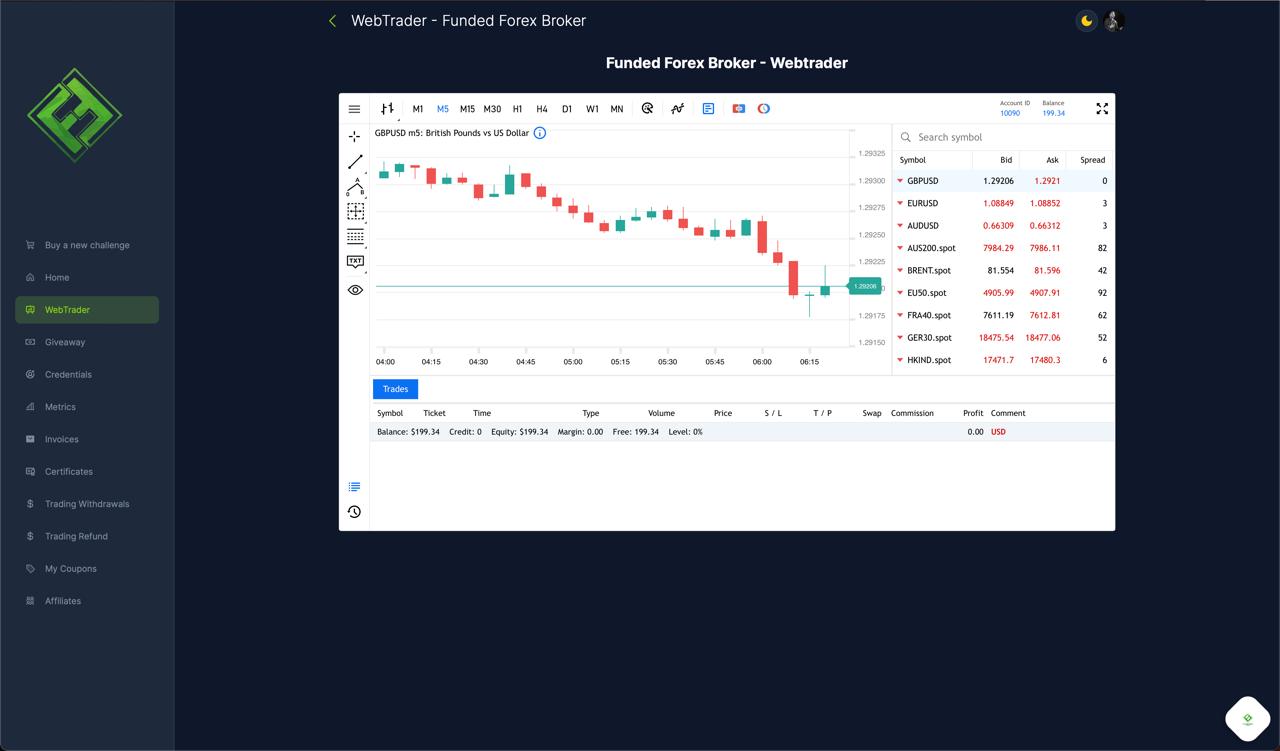Toggle dark mode moon icon
Viewport: 1280px width, 751px height.
tap(1086, 21)
